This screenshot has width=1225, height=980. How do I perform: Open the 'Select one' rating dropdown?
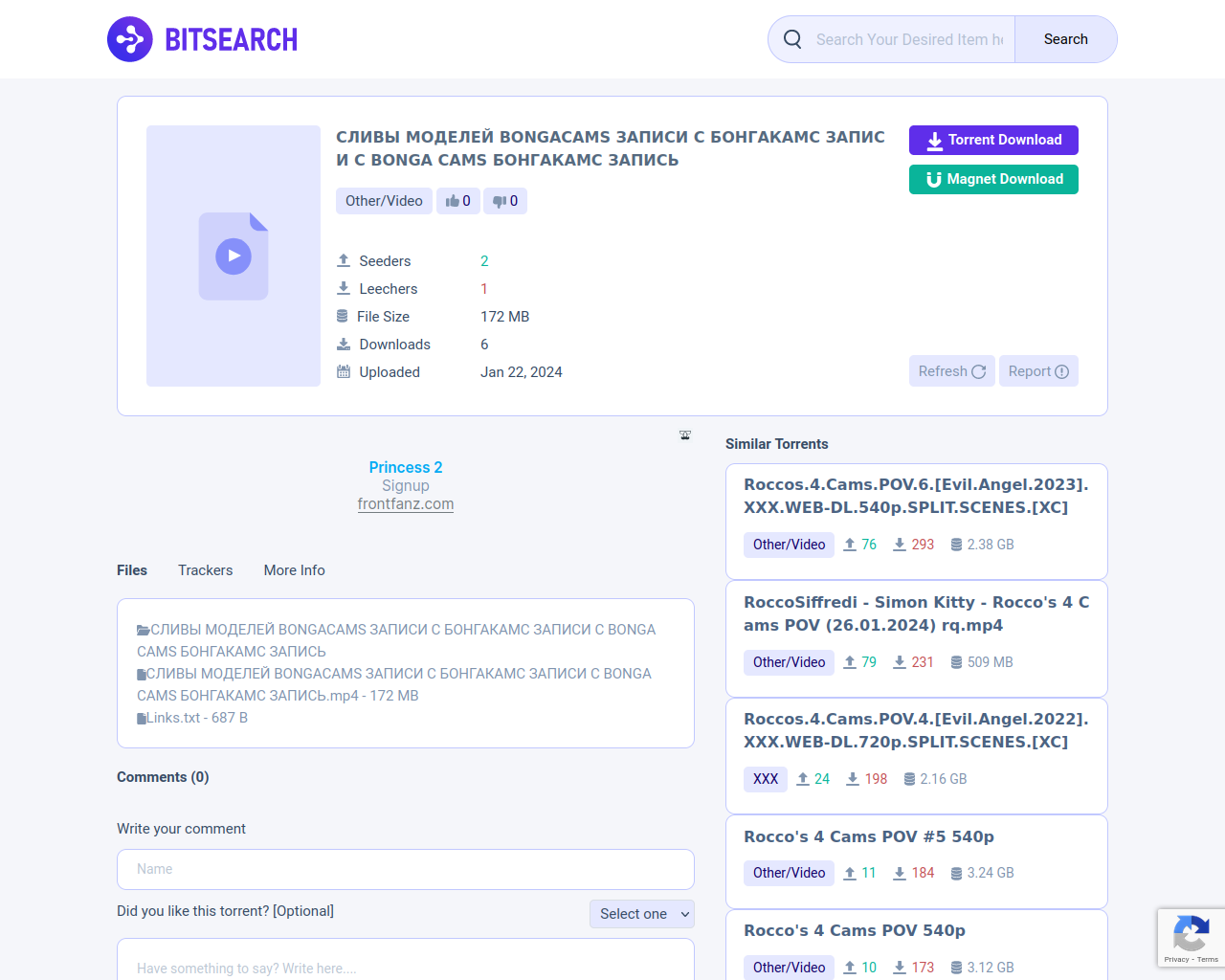[642, 914]
